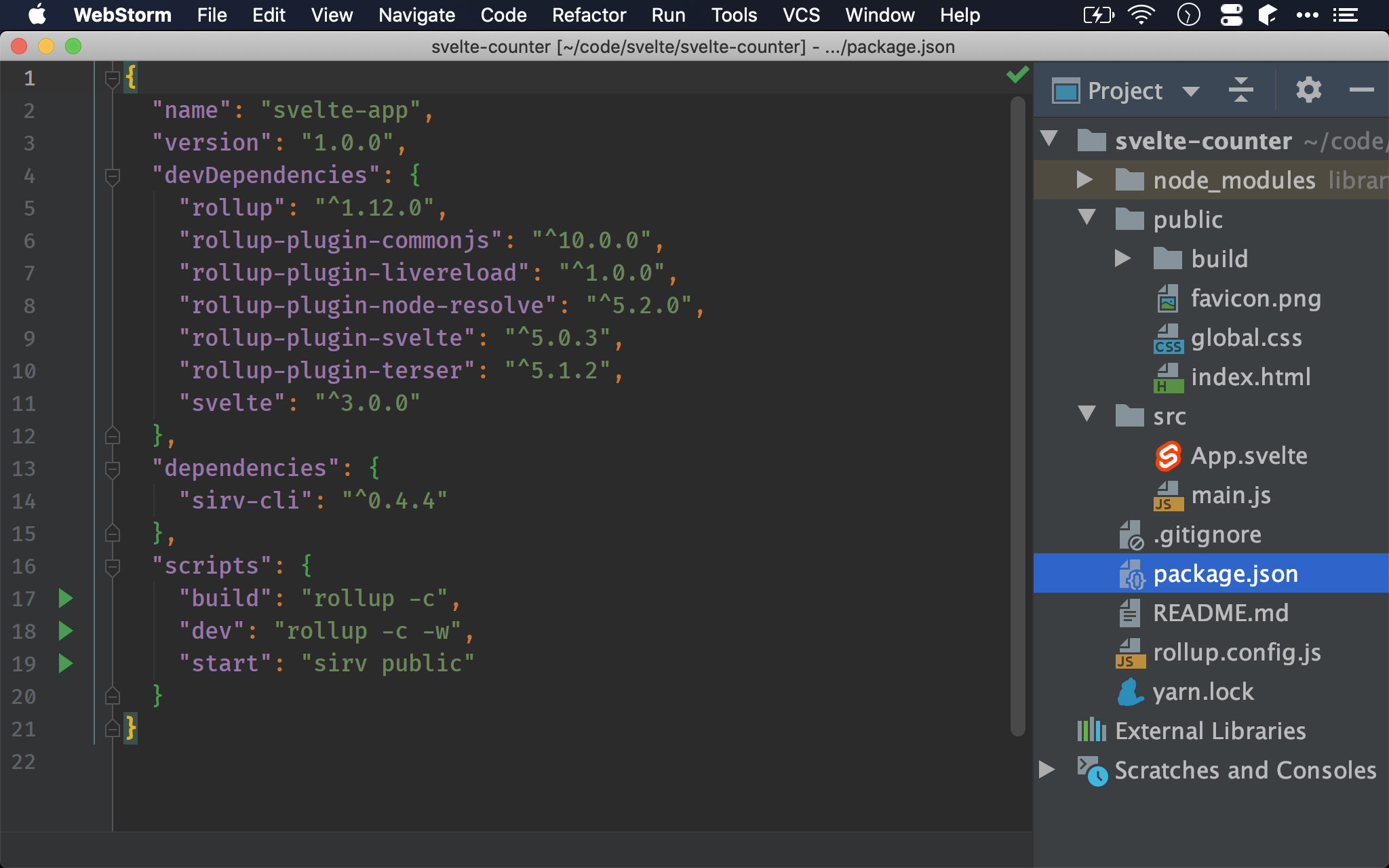Viewport: 1389px width, 868px height.
Task: Click the main.js file icon
Action: pos(1168,496)
